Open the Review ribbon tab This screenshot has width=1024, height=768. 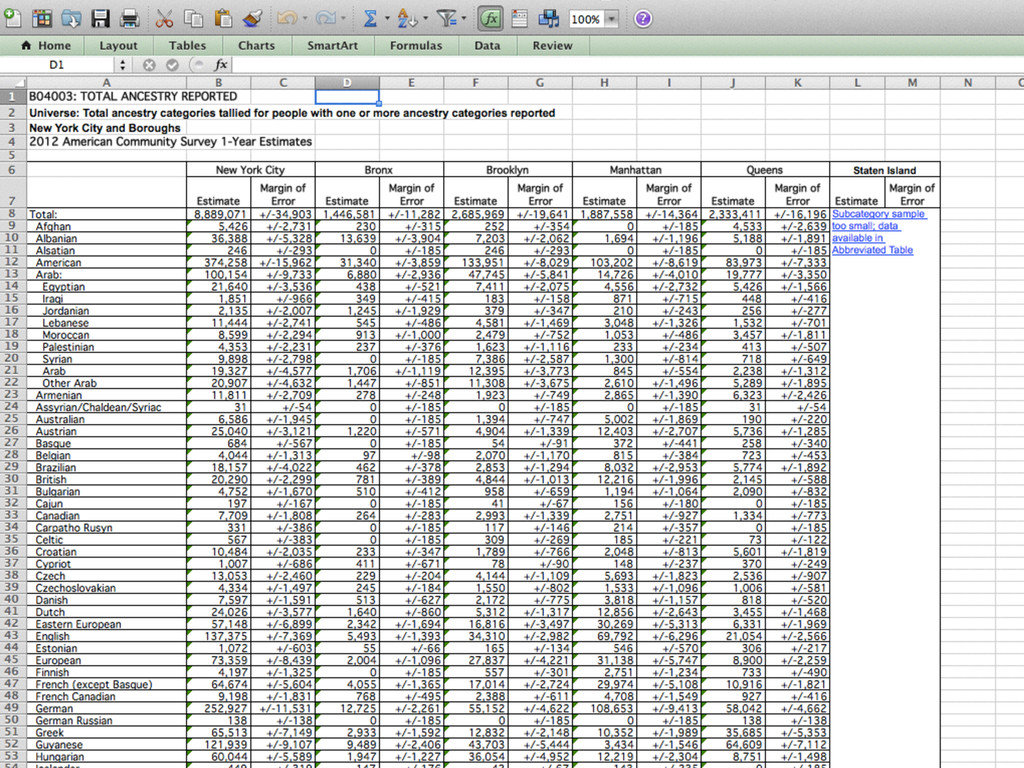[x=552, y=45]
